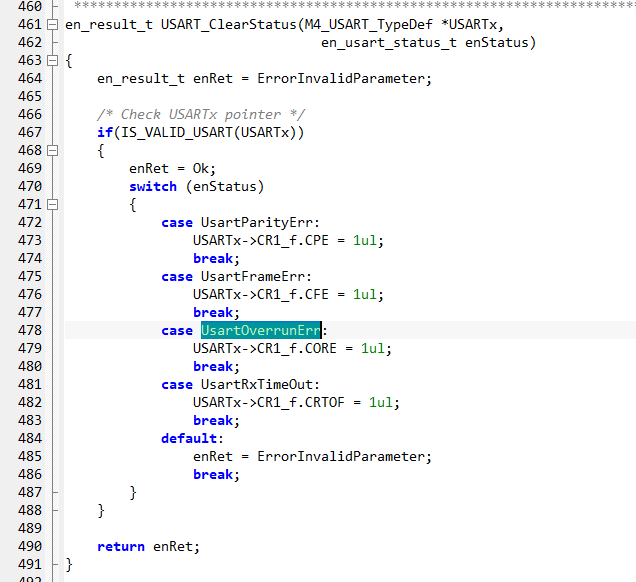Screen dimensions: 636x582
Task: Click the if keyword on line 467
Action: [105, 133]
